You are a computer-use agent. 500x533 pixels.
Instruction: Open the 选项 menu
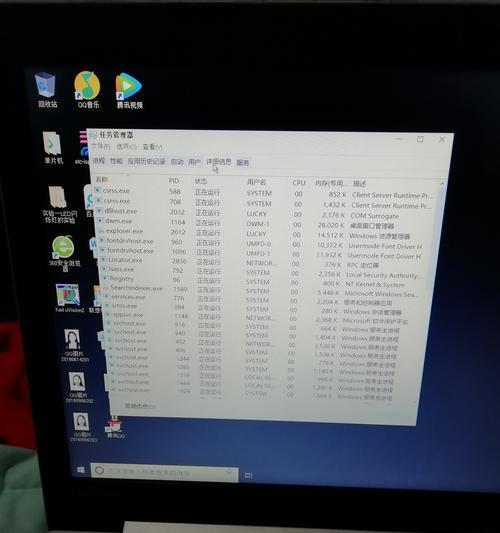tap(126, 147)
